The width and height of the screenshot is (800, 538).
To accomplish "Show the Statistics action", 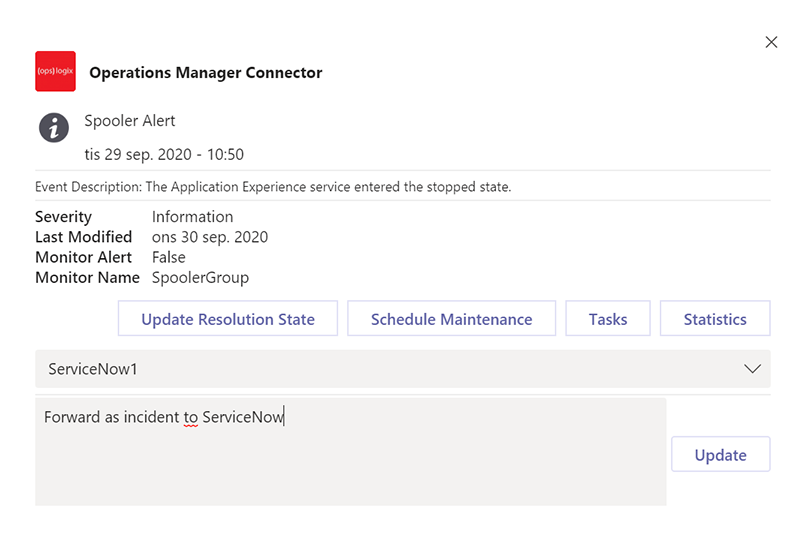I will point(715,319).
